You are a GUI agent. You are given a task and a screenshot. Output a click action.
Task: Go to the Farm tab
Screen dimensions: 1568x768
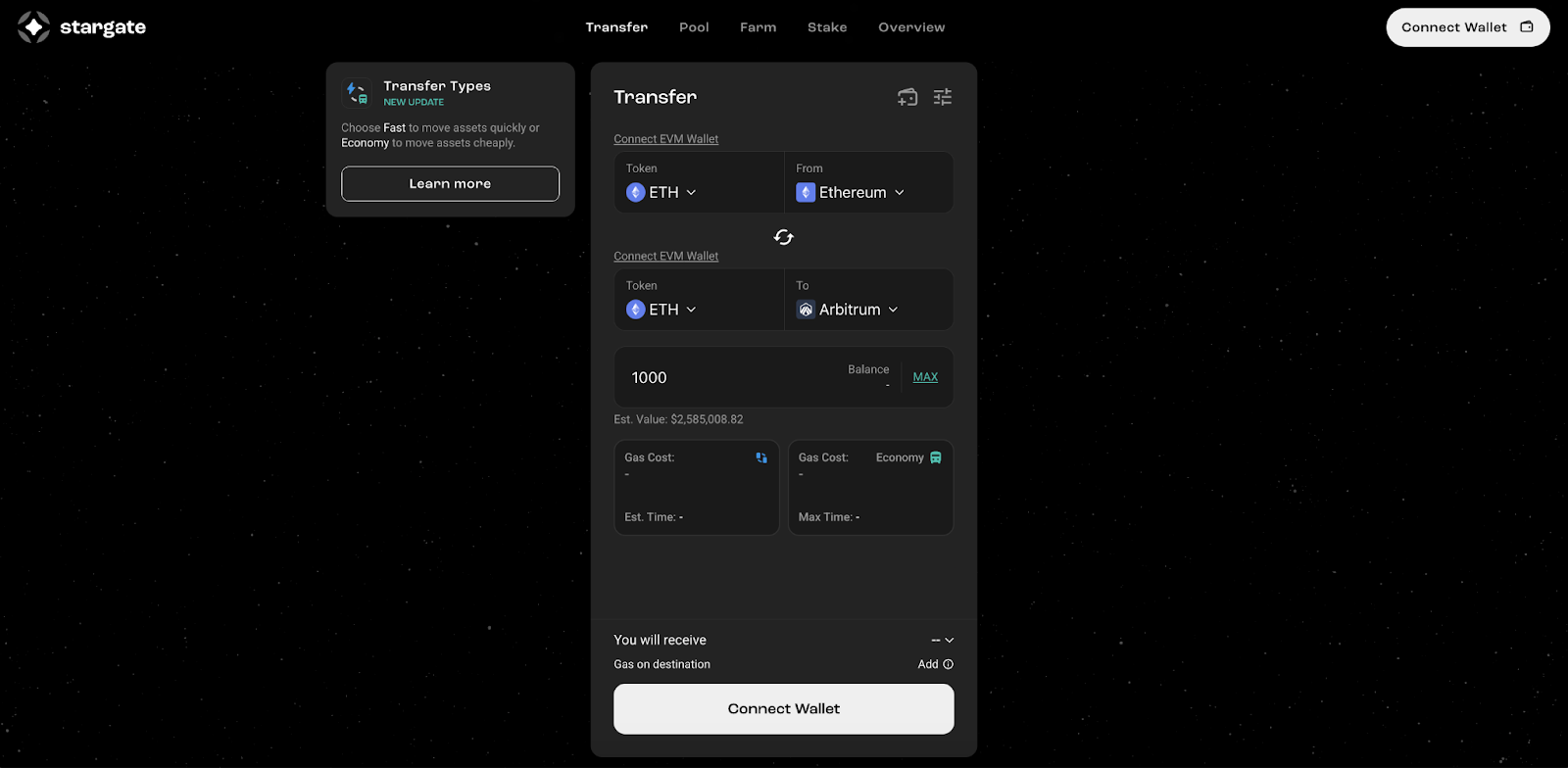coord(758,27)
